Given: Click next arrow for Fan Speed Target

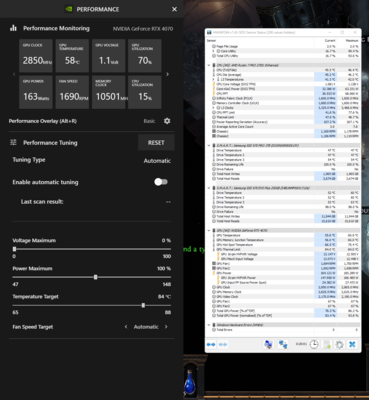Looking at the screenshot, I should click(x=166, y=327).
